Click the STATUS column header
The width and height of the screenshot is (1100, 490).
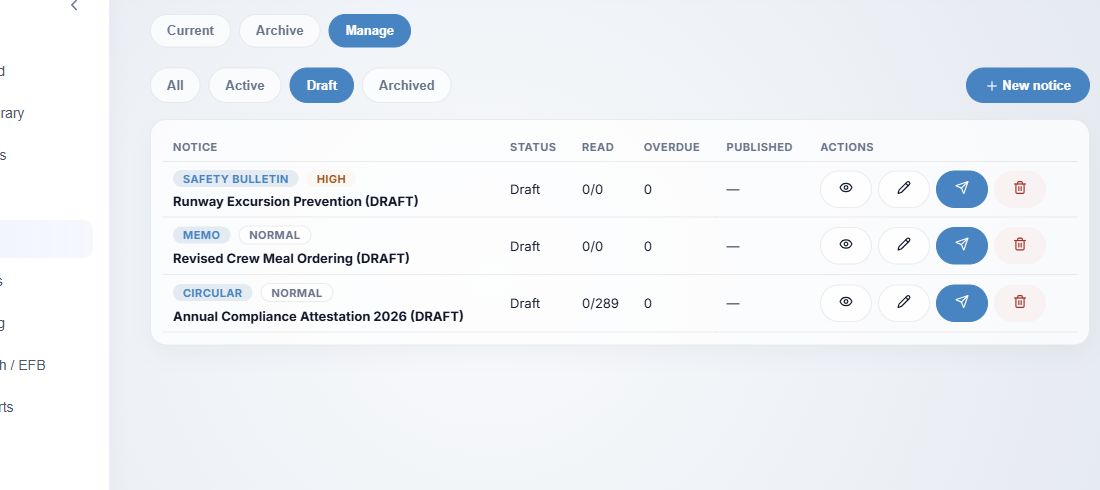click(x=533, y=147)
